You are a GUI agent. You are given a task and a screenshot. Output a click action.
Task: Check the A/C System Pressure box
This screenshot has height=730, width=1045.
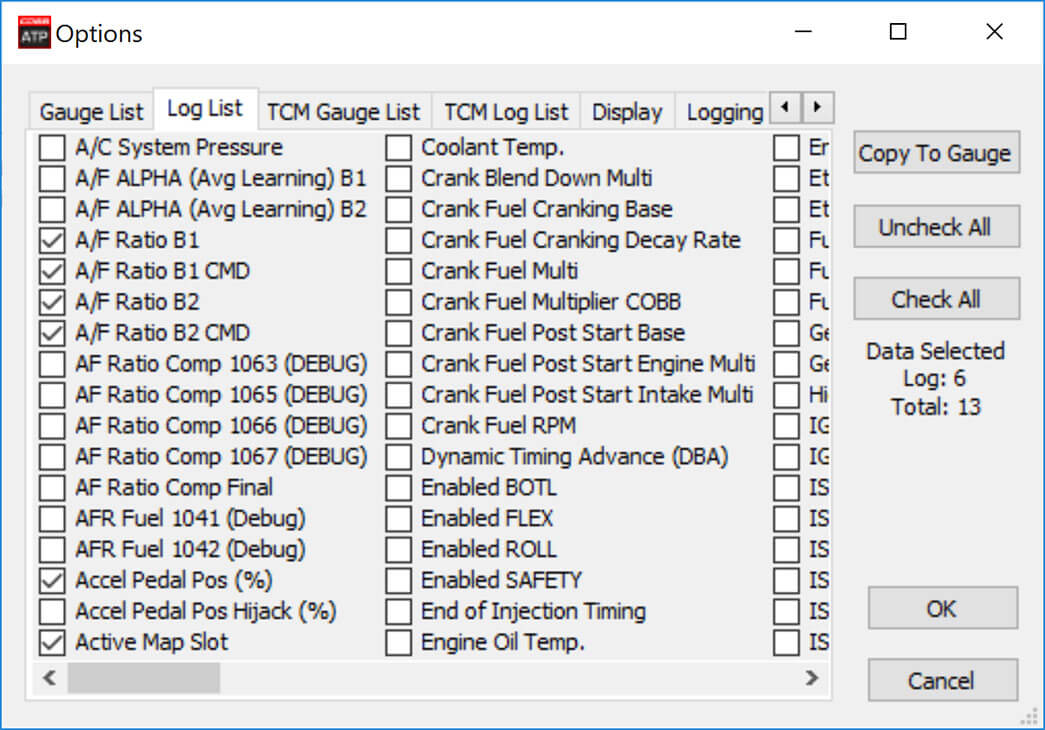(x=51, y=147)
